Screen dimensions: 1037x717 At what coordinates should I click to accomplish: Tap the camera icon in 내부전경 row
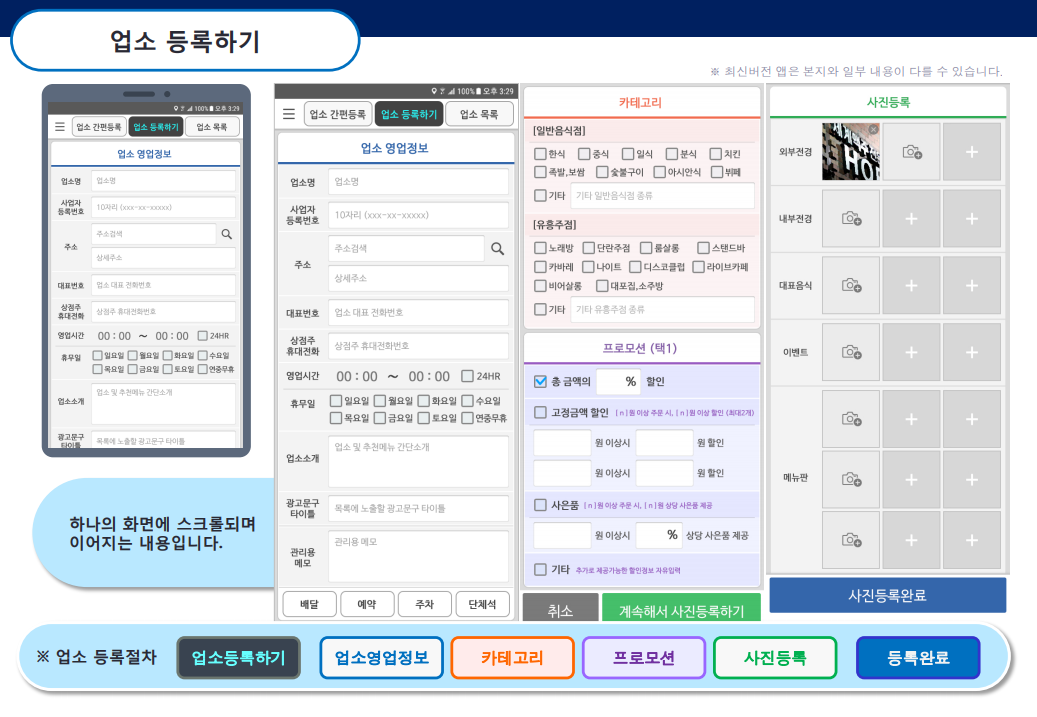[851, 218]
